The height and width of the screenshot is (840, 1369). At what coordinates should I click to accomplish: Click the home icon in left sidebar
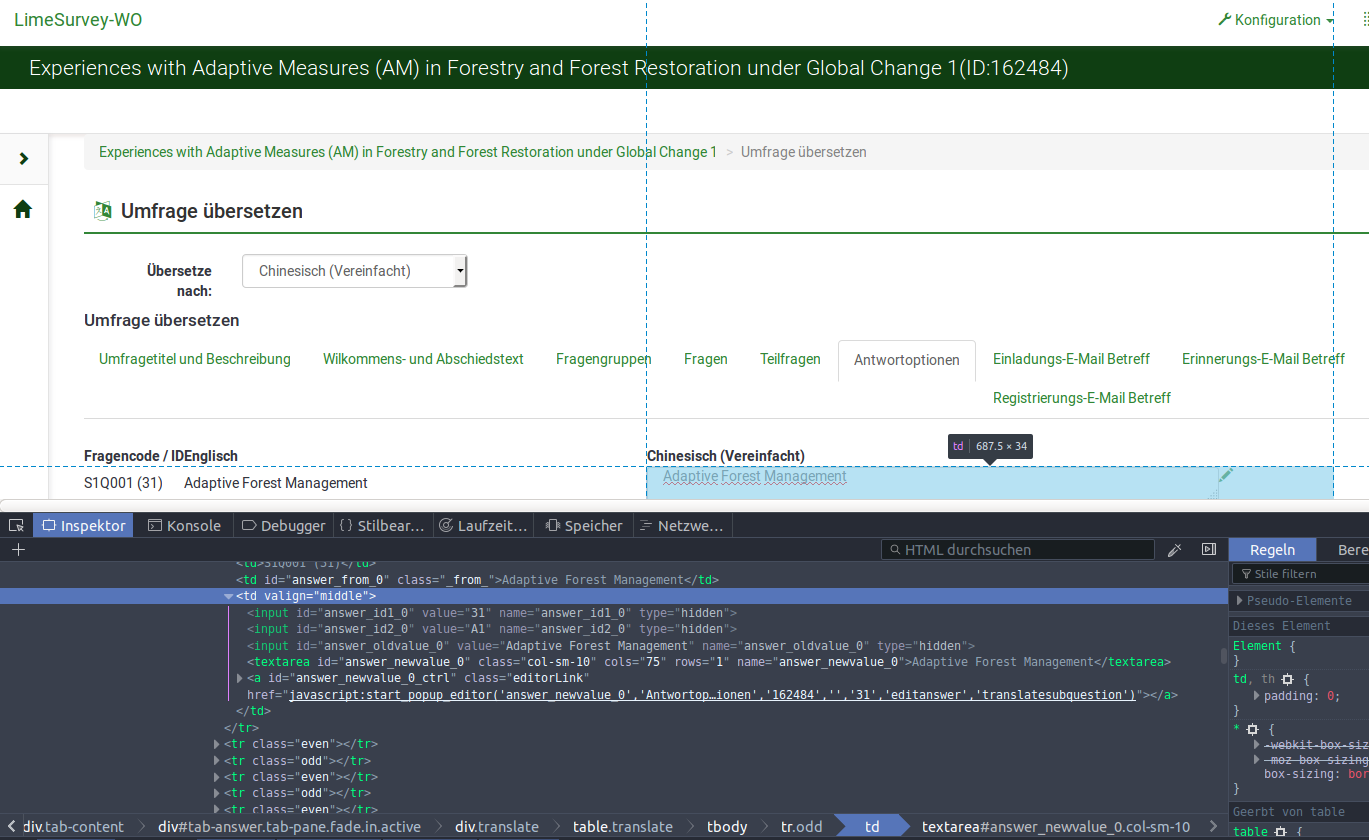[x=23, y=209]
